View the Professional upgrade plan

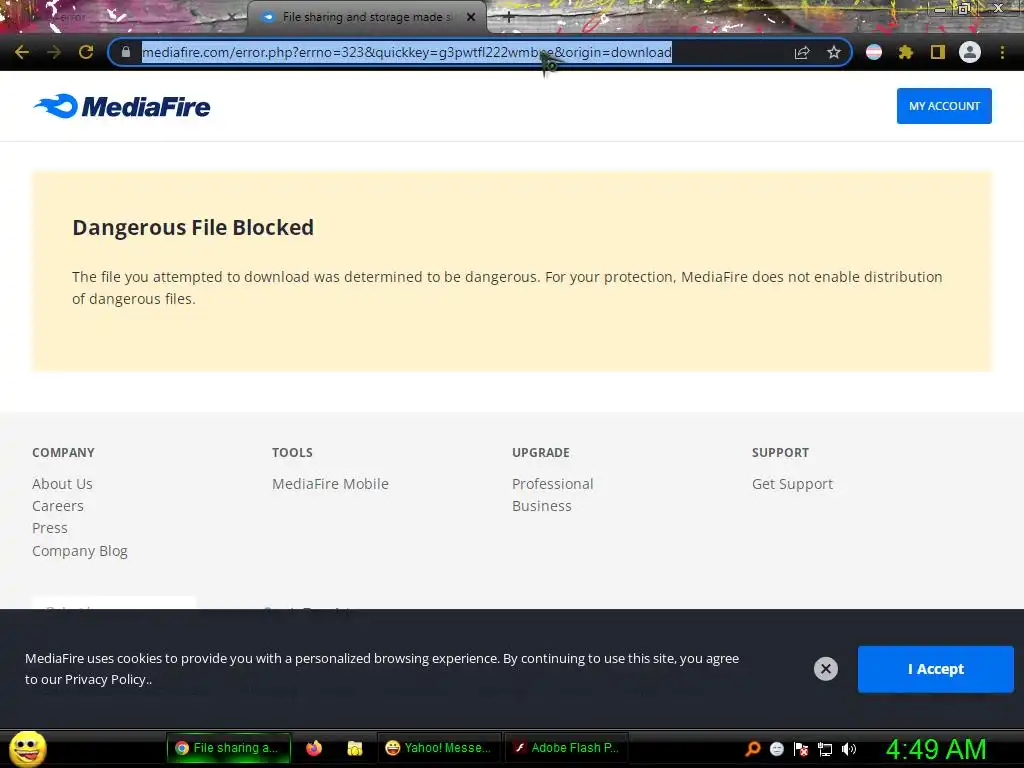(552, 484)
